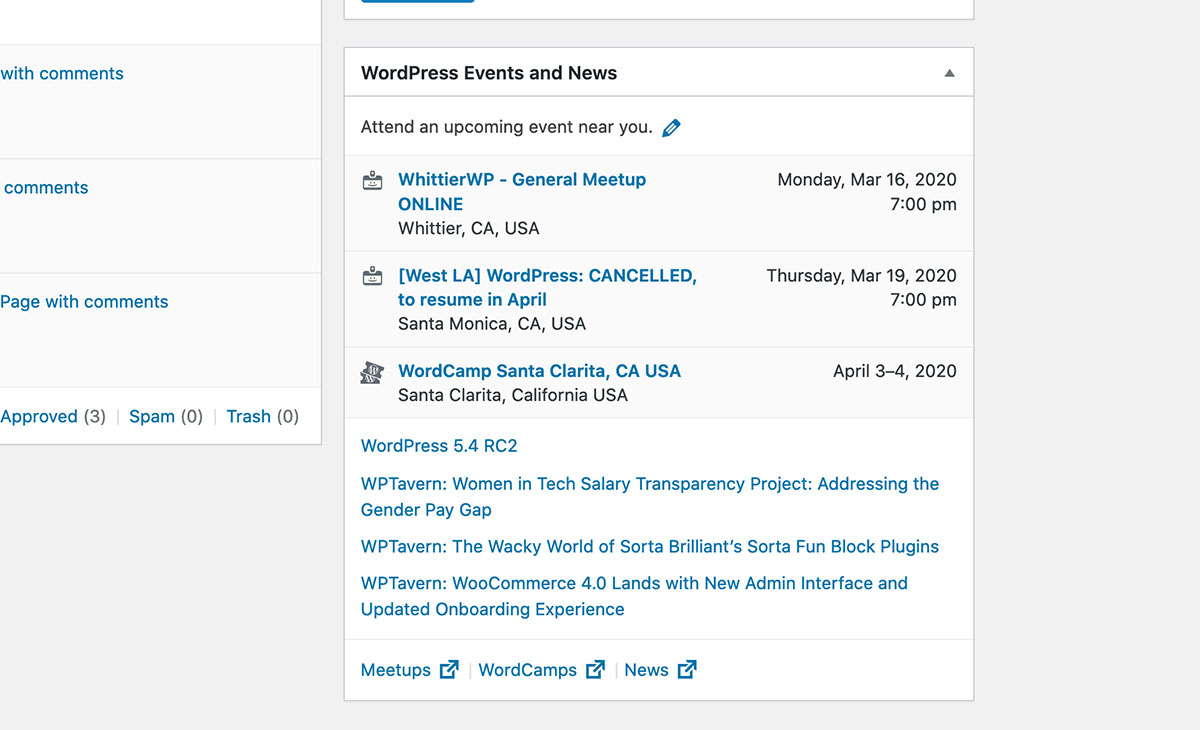
Task: Click the meetup icon beside WhittierWP event
Action: click(x=372, y=181)
